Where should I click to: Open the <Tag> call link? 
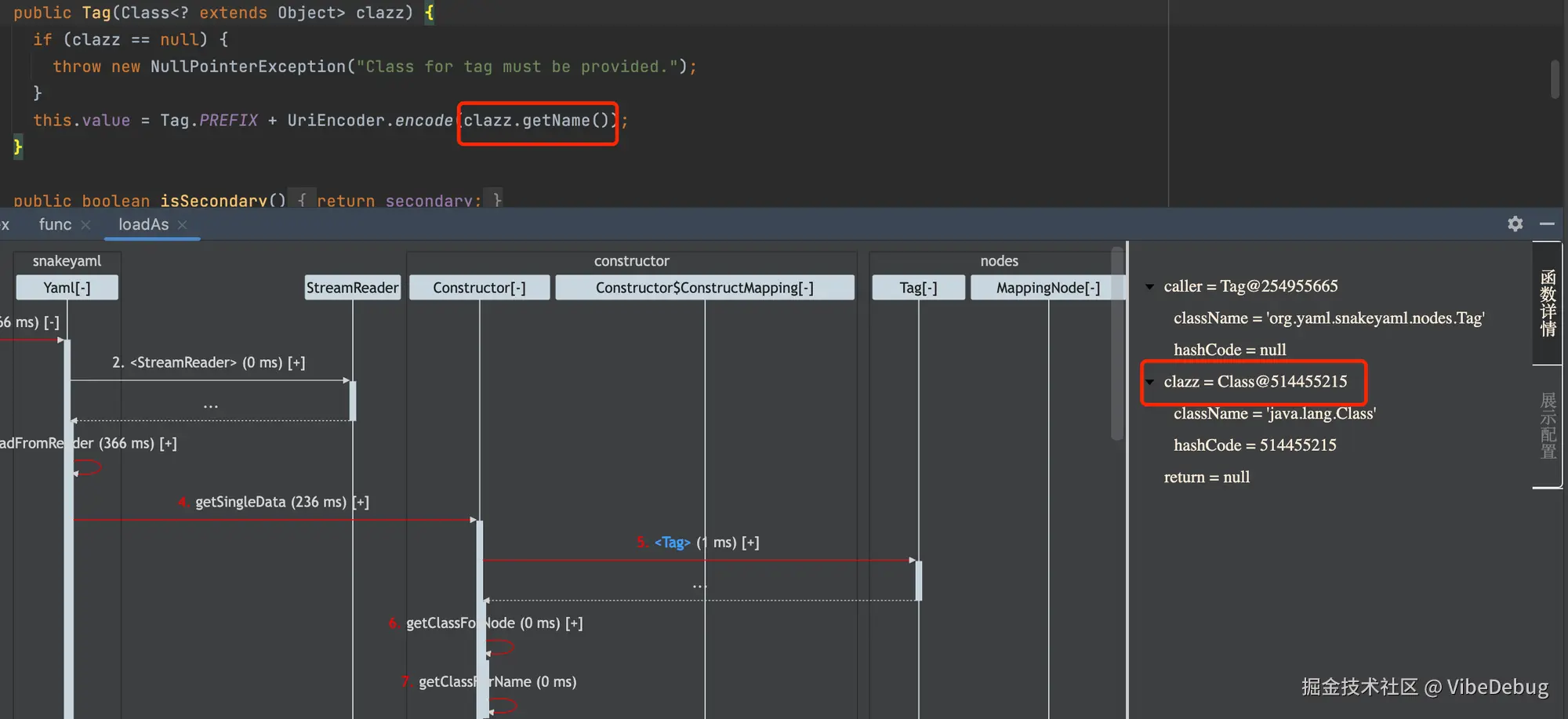pos(673,543)
